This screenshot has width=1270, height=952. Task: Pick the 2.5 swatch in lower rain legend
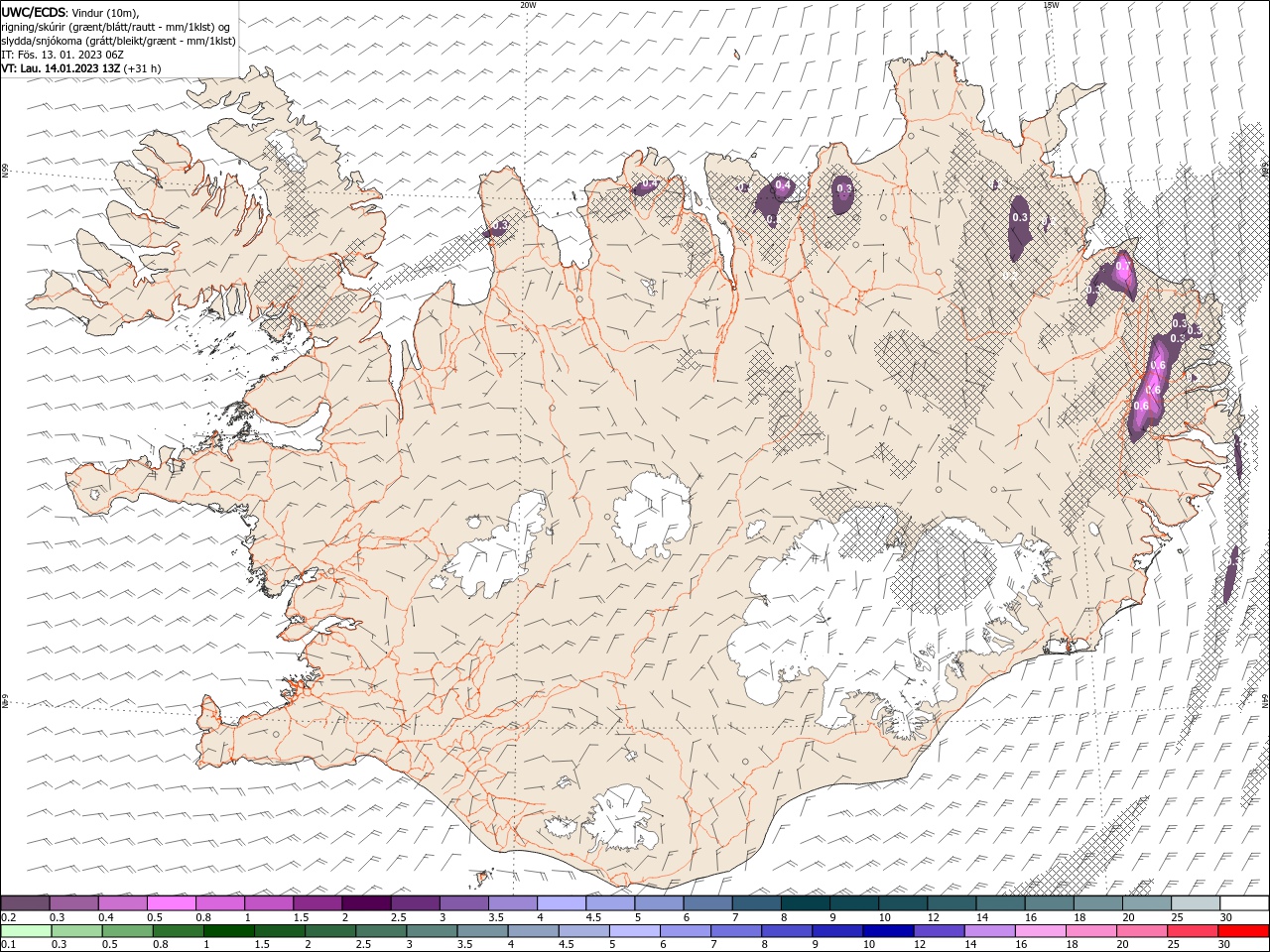point(381,930)
